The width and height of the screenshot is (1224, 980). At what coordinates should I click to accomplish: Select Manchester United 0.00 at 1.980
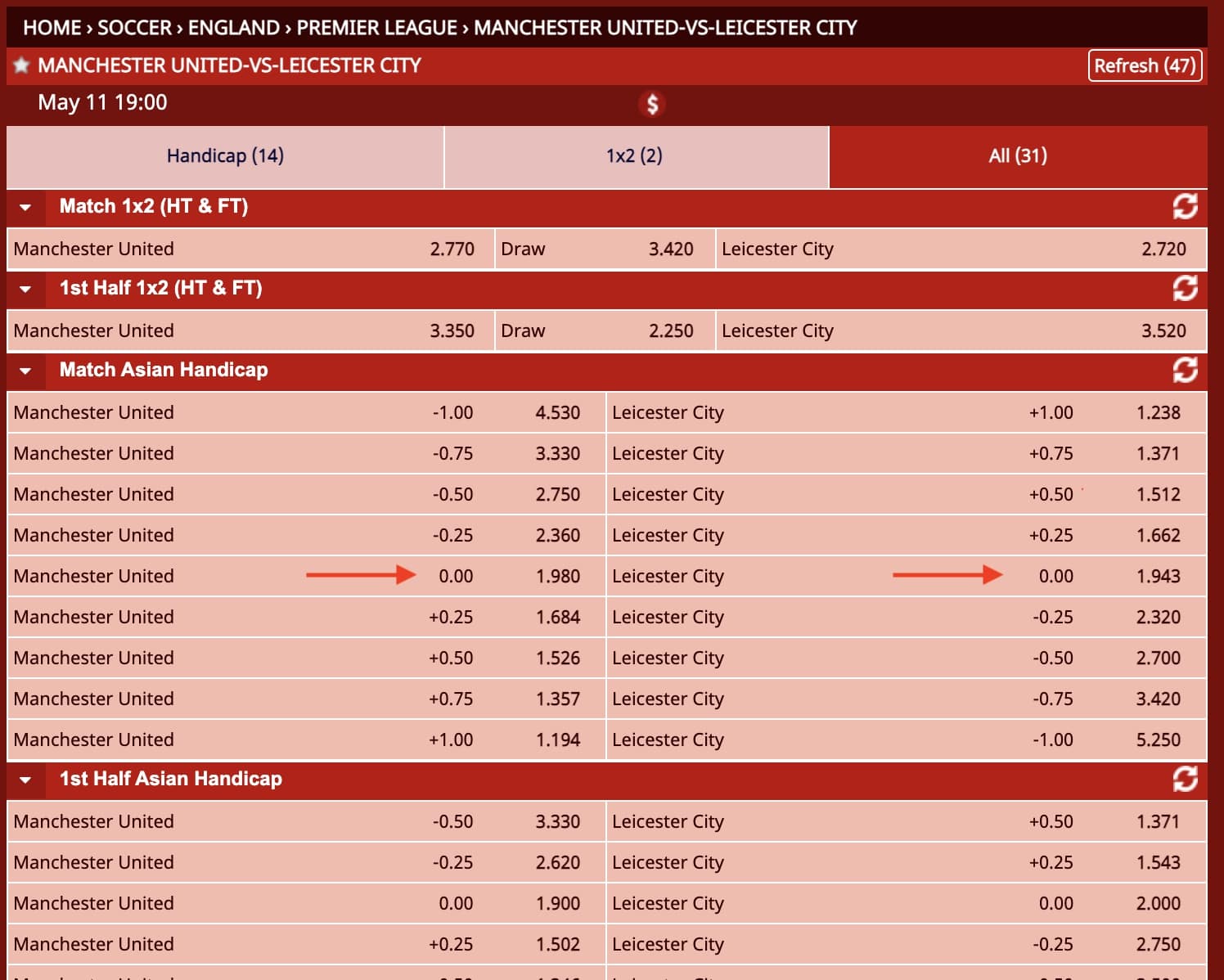306,576
